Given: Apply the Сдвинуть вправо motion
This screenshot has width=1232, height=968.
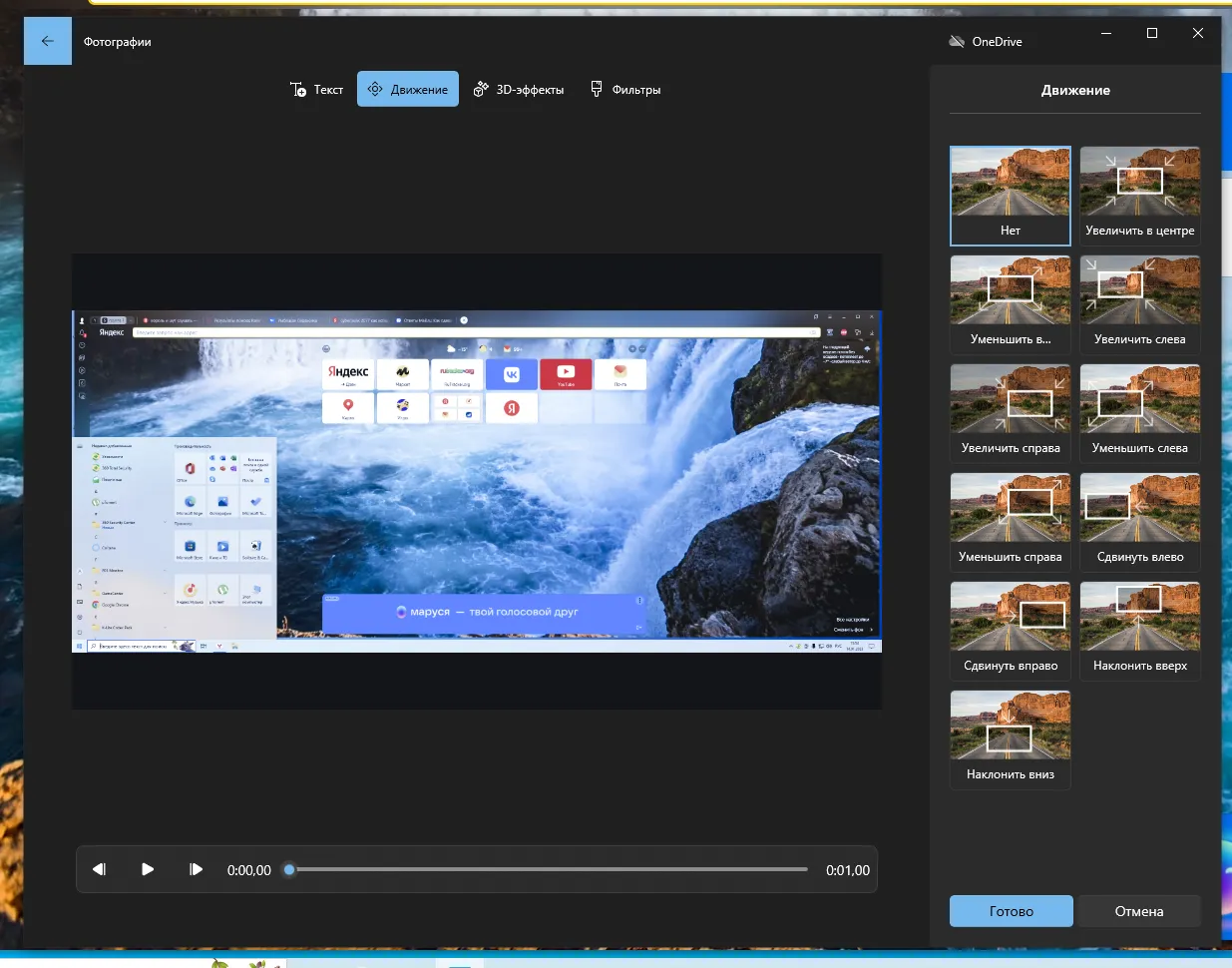Looking at the screenshot, I should 1010,631.
